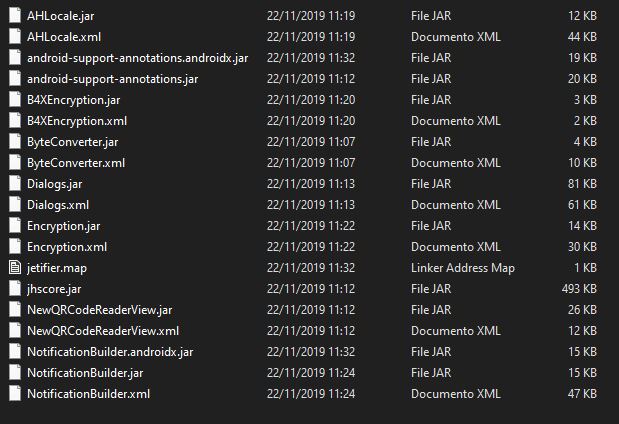Viewport: 619px width, 424px height.
Task: Click the jhscore.jar file icon
Action: (14, 289)
